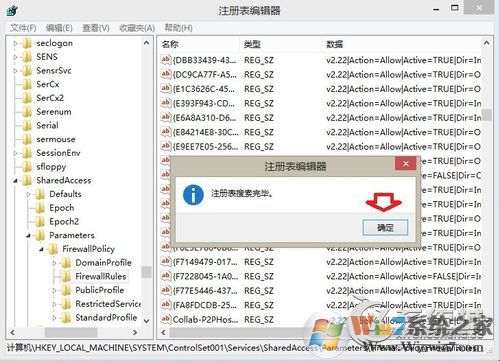Viewport: 500px width, 361px height.
Task: Select the FirewallRules folder icon
Action: (66, 276)
